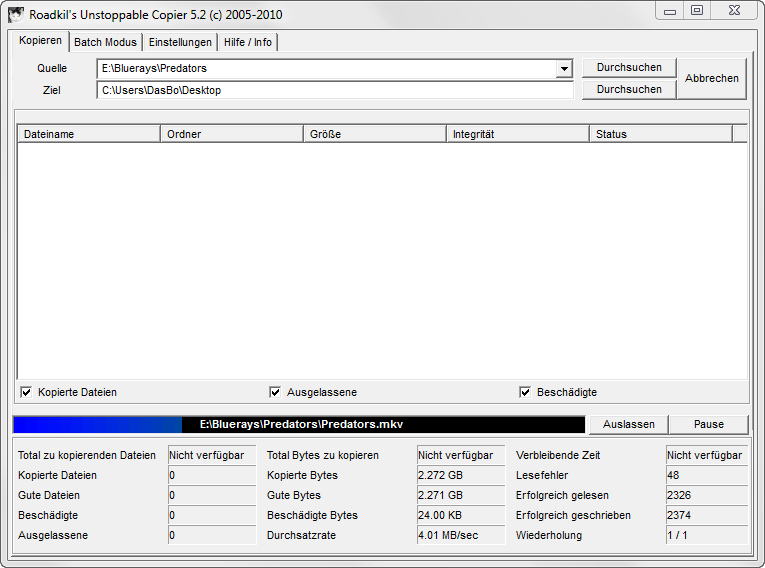Sort by the Integrität column header
Image resolution: width=765 pixels, height=568 pixels.
(518, 134)
